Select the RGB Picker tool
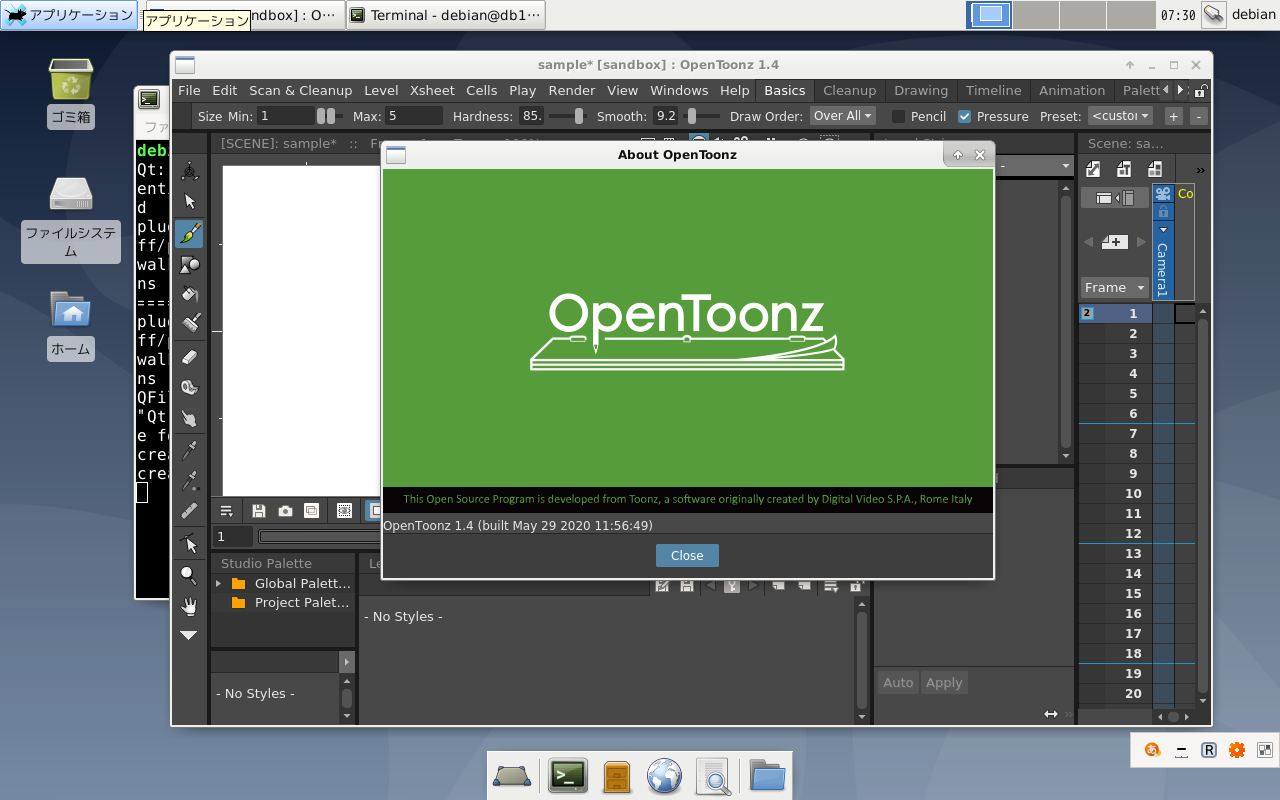Viewport: 1280px width, 800px height. coord(189,481)
